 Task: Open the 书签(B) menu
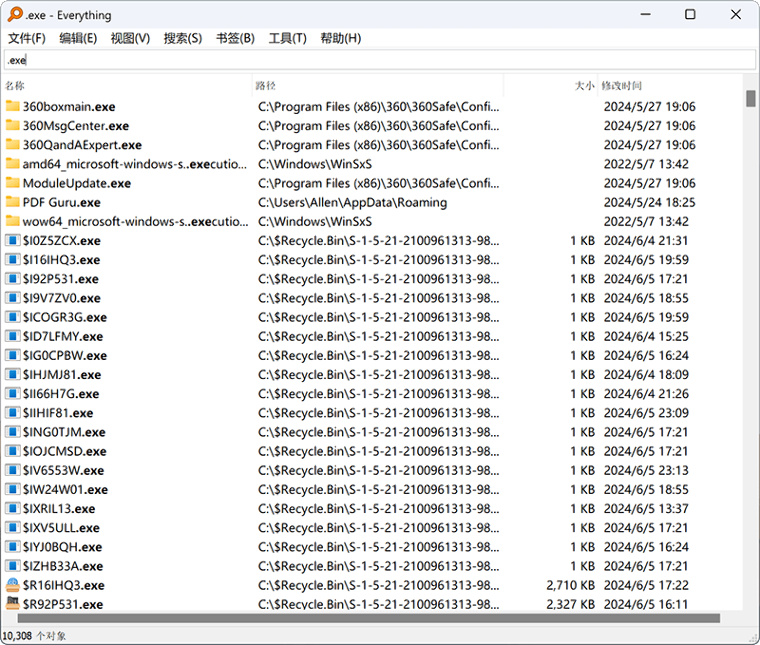[235, 38]
